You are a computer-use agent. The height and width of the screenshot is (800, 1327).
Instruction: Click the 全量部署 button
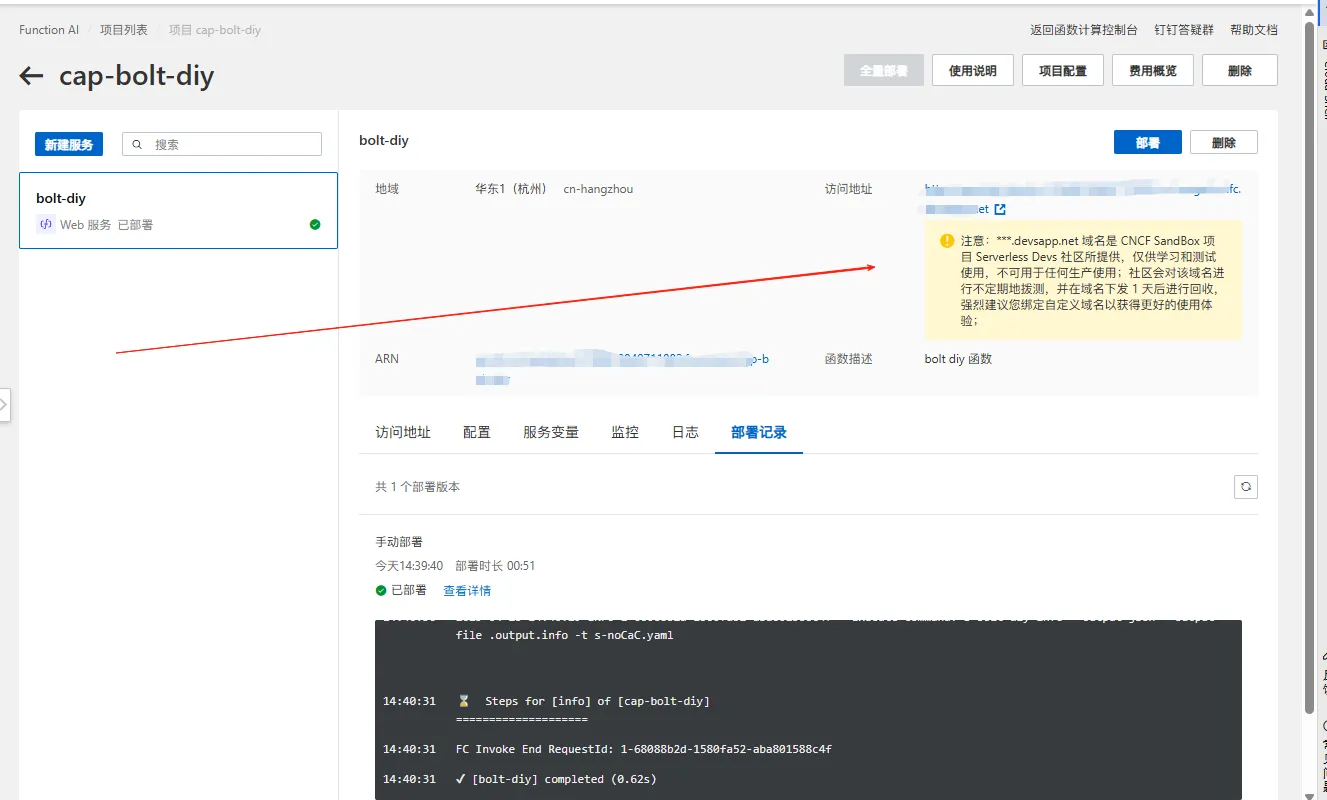(x=884, y=71)
